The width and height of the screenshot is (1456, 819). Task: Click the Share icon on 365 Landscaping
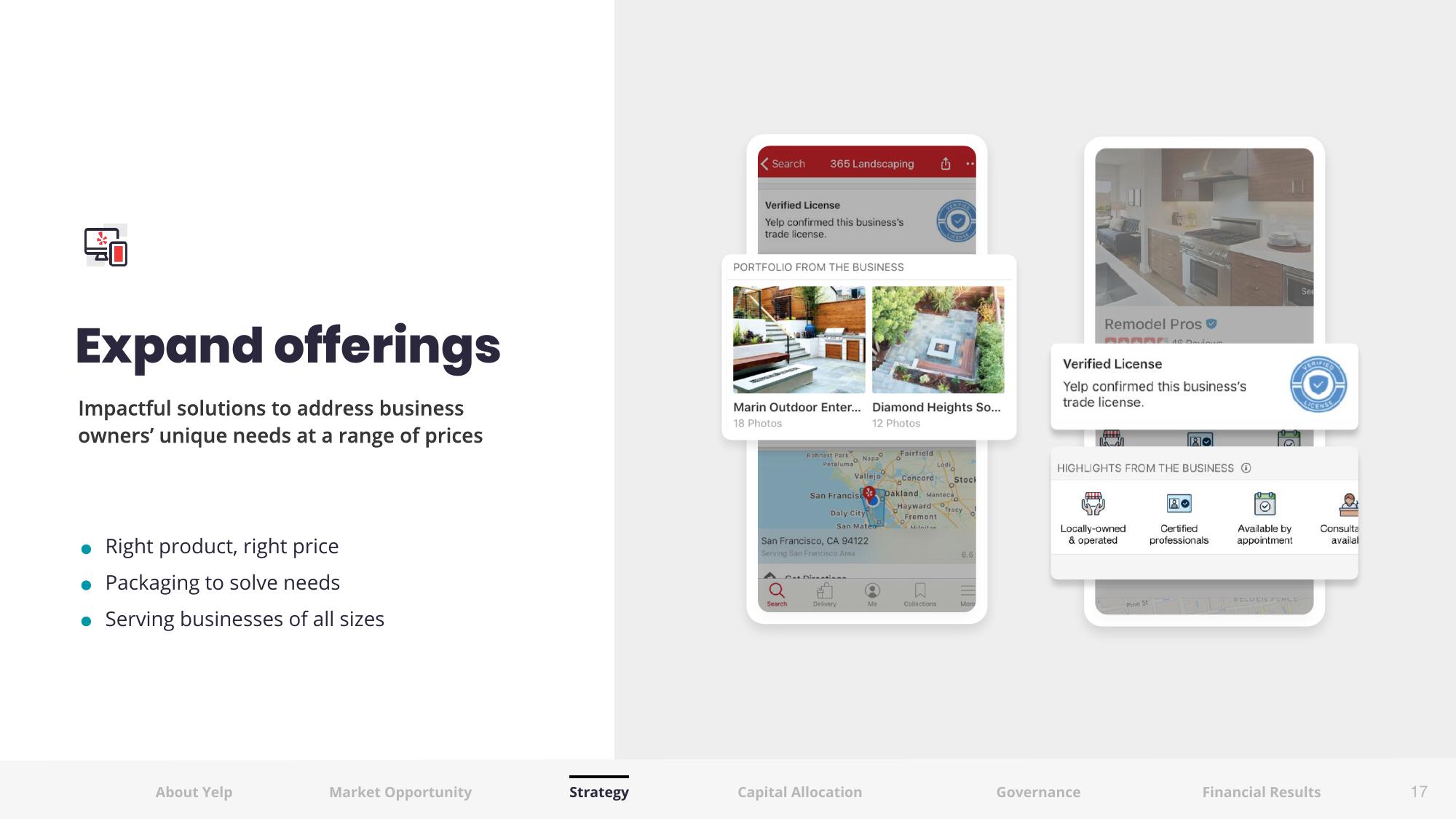pyautogui.click(x=946, y=163)
